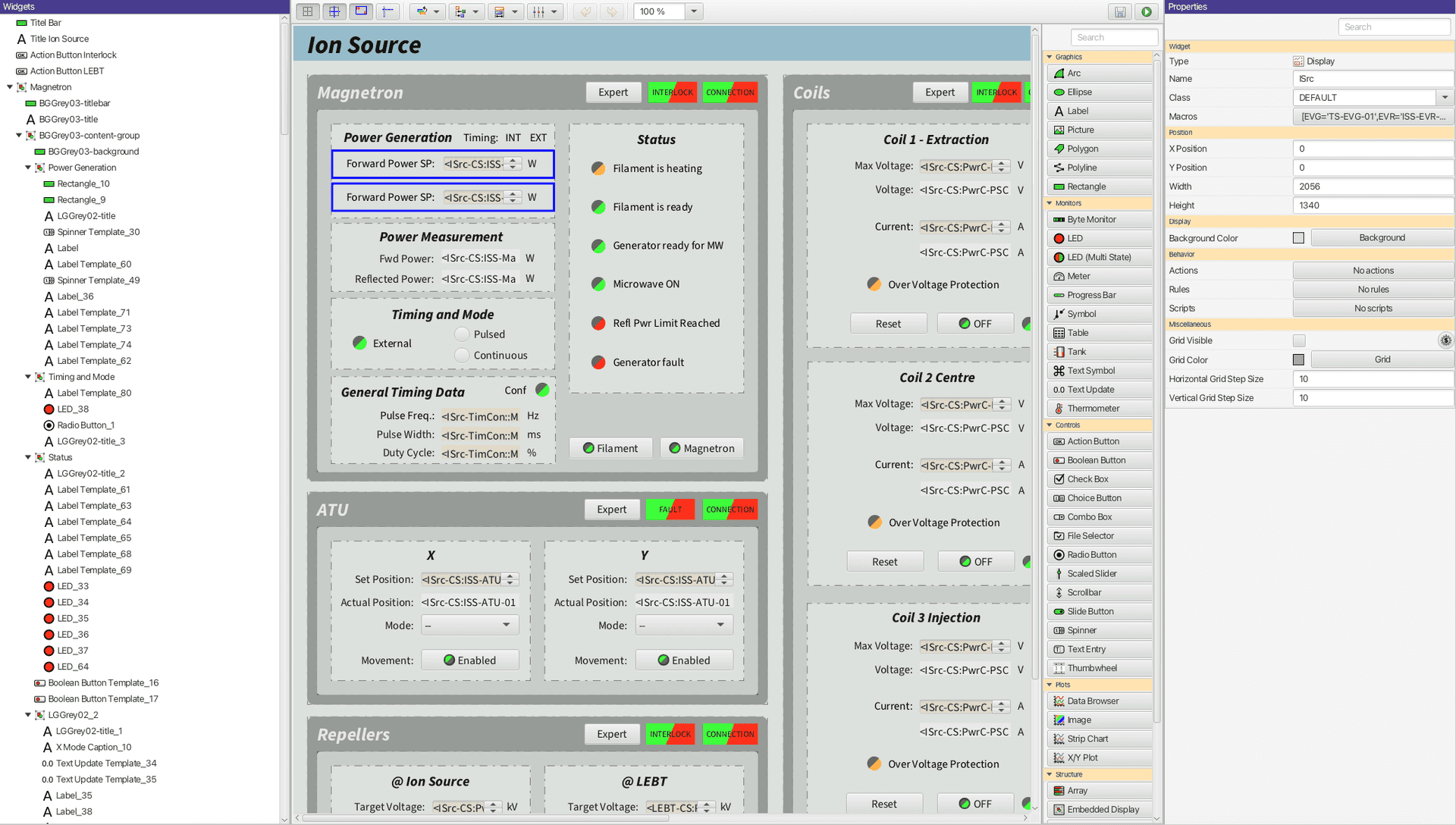
Task: Click the No rules button
Action: pos(1373,289)
